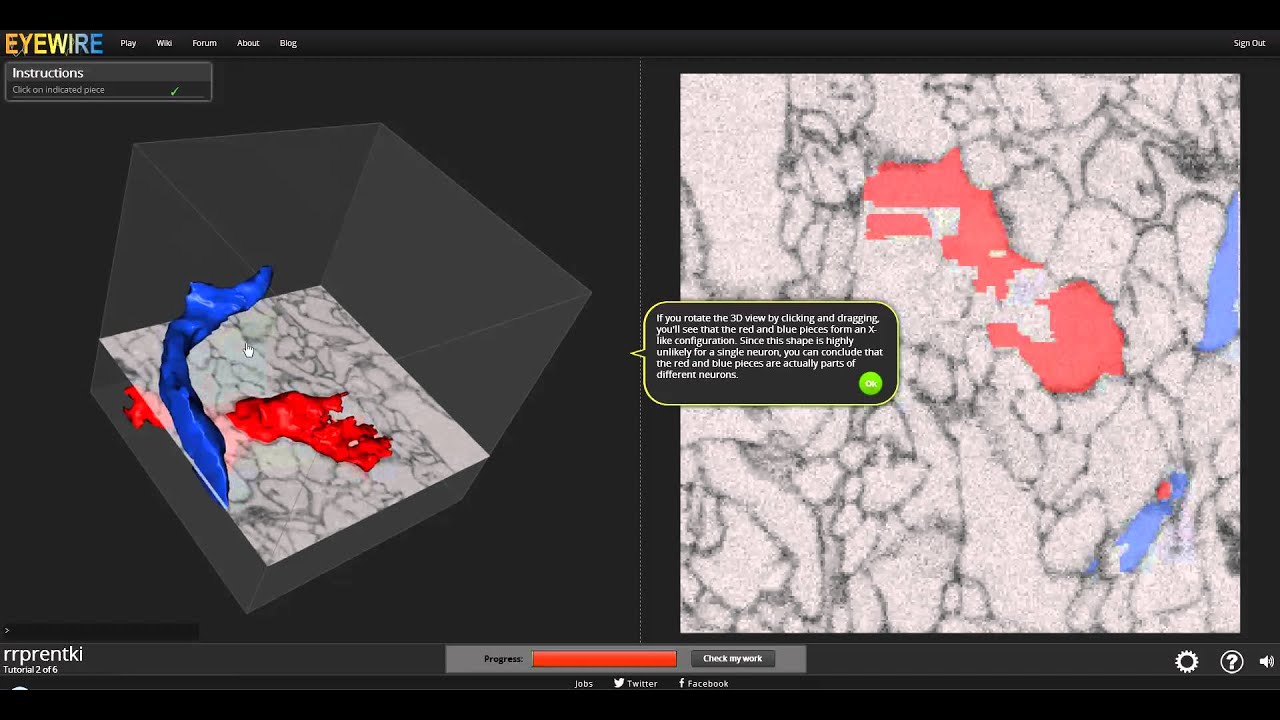This screenshot has width=1280, height=720.
Task: Mute sound with speaker icon
Action: pos(1266,662)
